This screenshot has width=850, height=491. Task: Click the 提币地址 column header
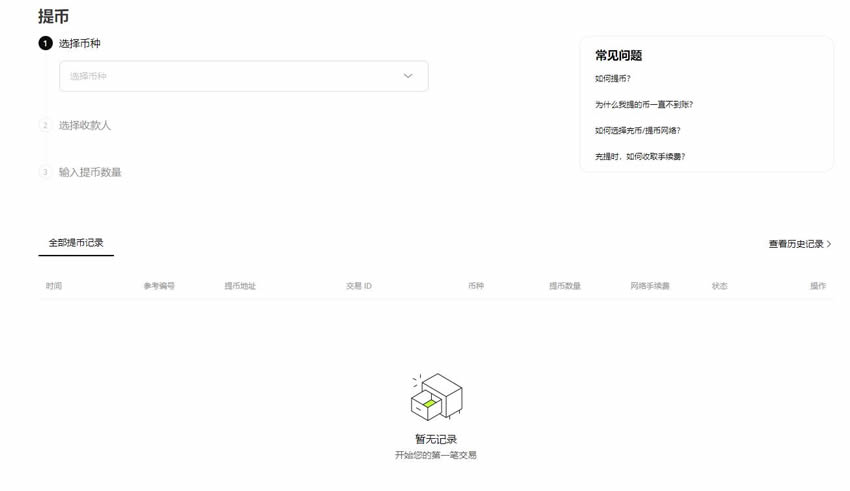(x=240, y=286)
